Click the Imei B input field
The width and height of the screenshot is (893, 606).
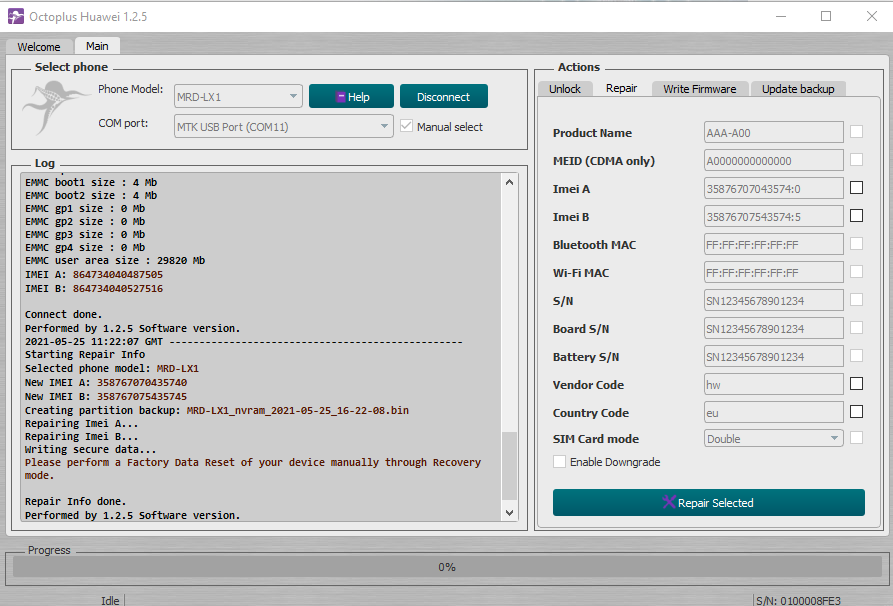774,216
